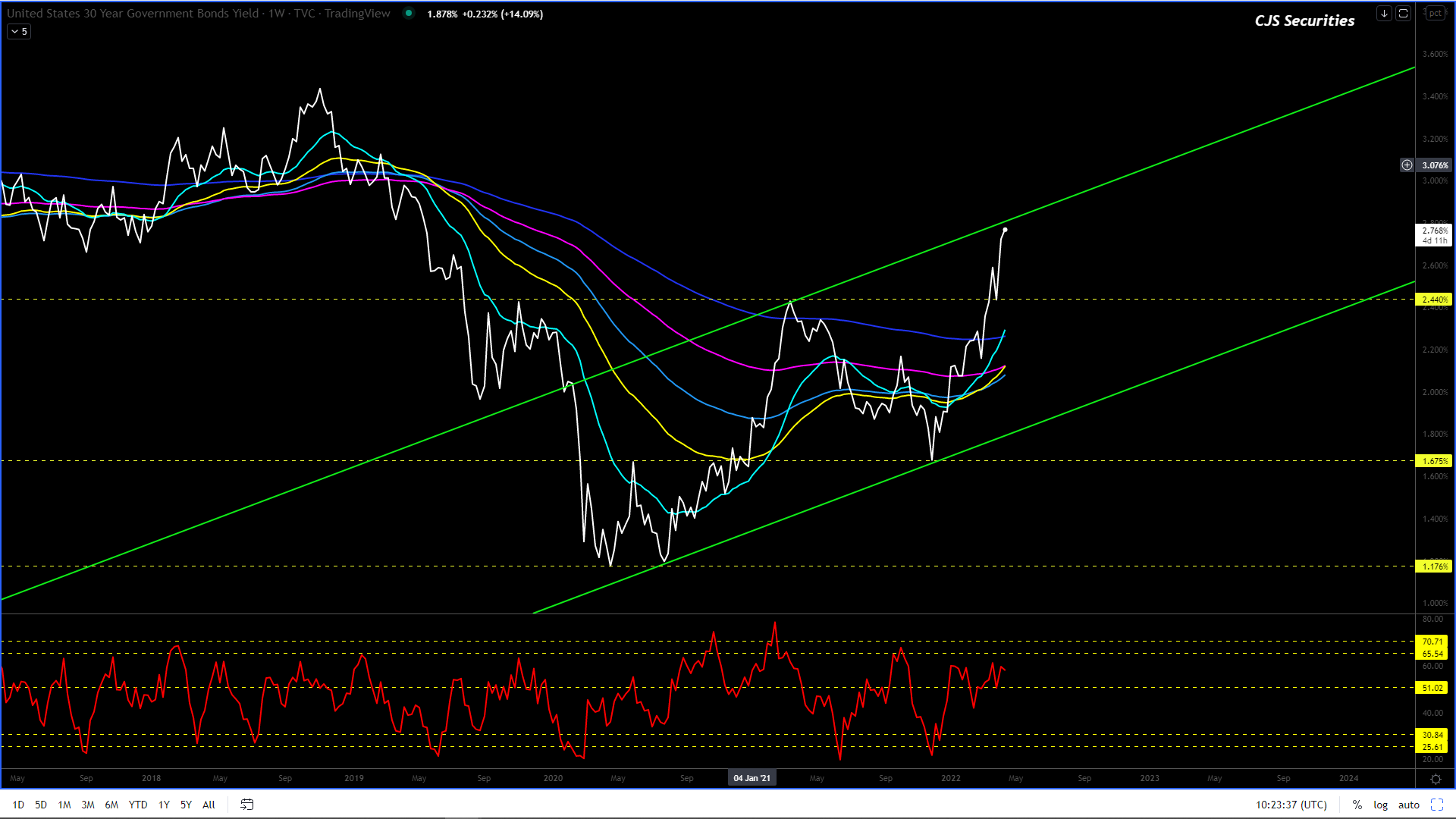Click the down-arrow icon near CJS Securities

(x=1384, y=14)
